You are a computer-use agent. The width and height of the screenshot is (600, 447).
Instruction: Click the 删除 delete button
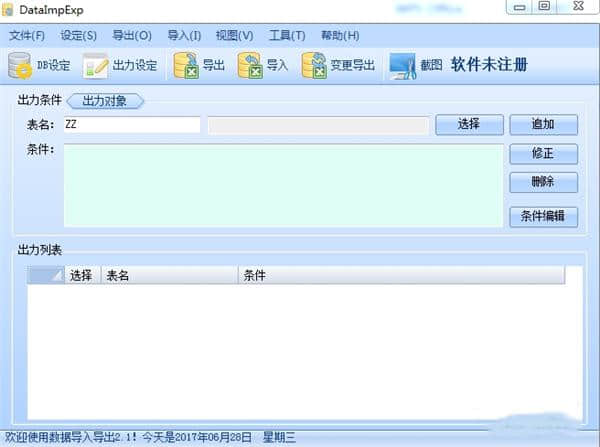(543, 182)
